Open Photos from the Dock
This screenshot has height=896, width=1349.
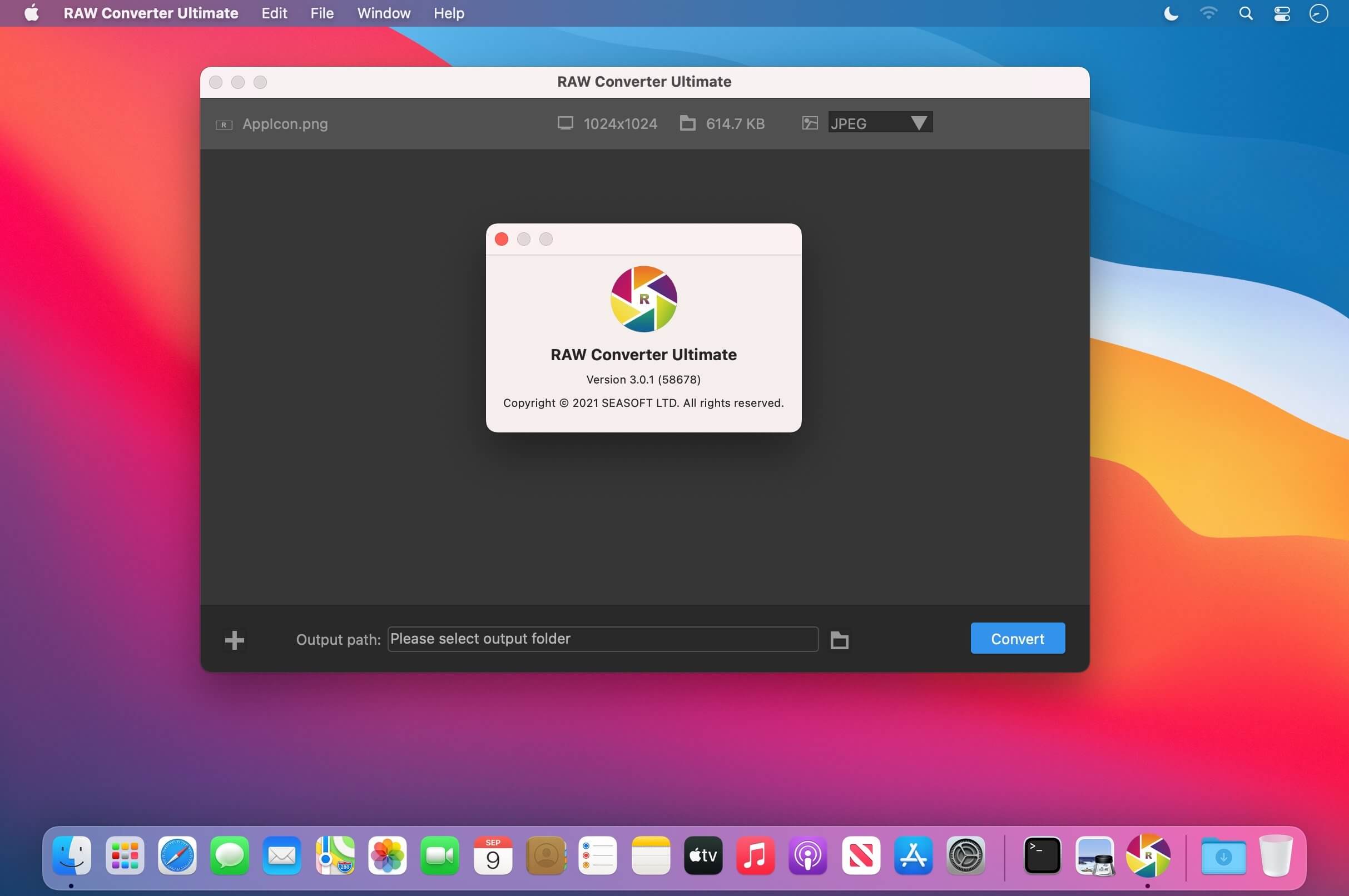point(388,855)
